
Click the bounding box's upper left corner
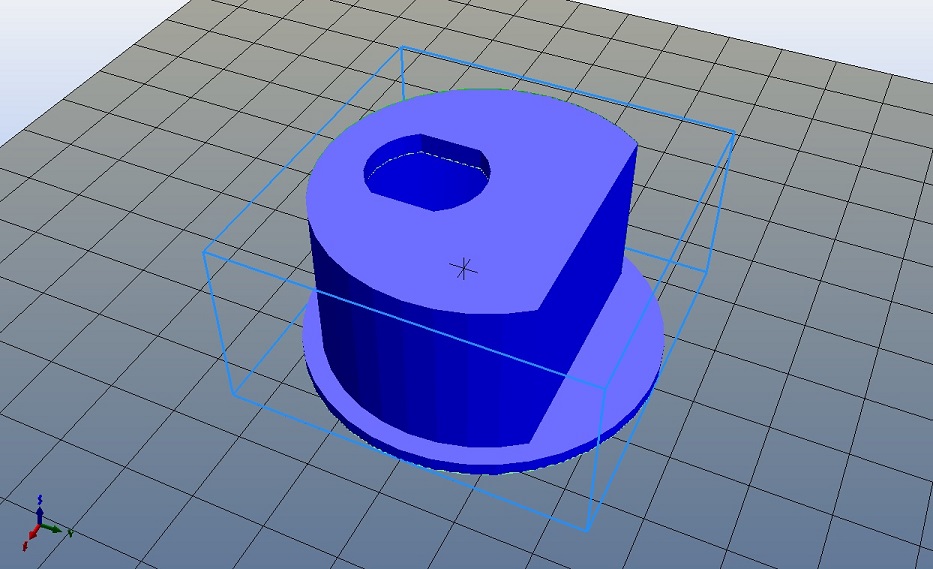tap(206, 251)
